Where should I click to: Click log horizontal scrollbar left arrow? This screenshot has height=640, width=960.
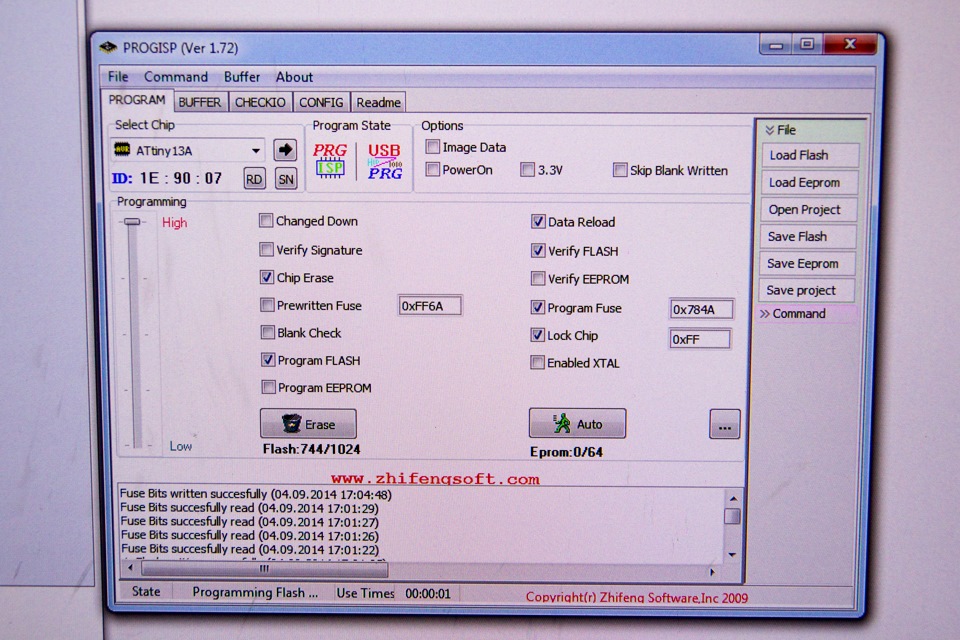point(129,568)
